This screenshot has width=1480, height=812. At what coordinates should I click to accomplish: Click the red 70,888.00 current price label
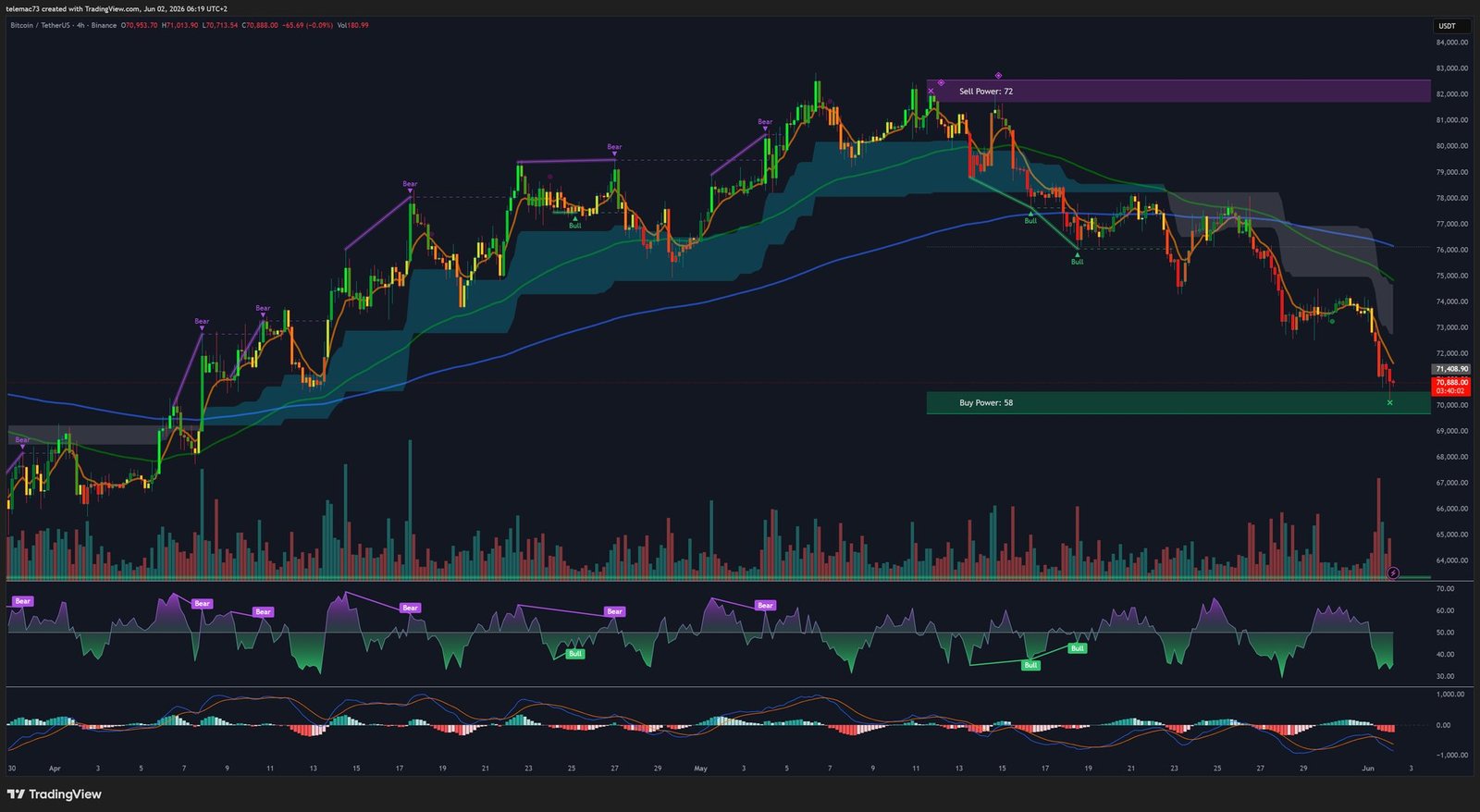tap(1451, 382)
